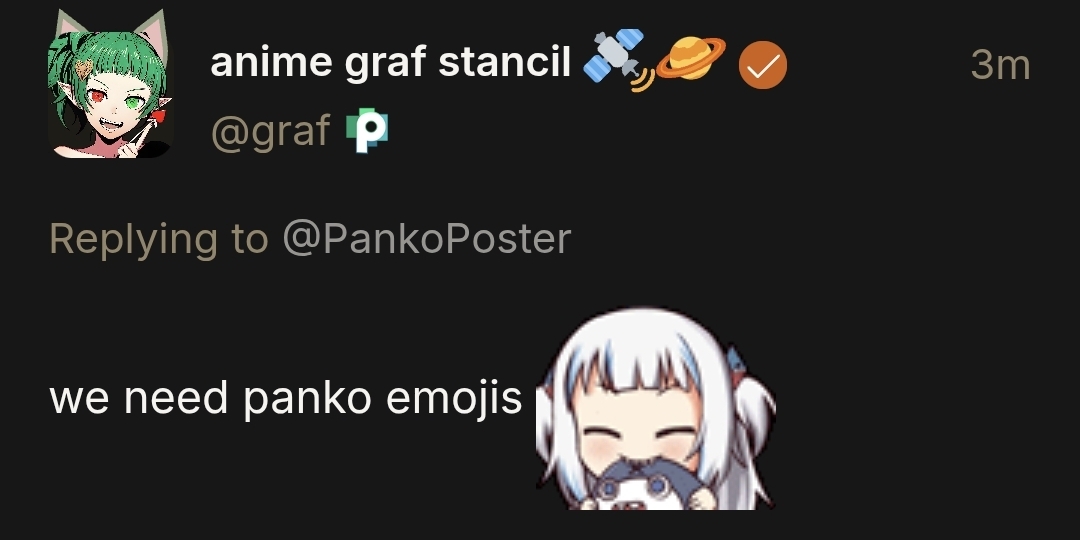Open the anime graf stancil profile name
Viewport: 1080px width, 540px height.
pyautogui.click(x=390, y=63)
